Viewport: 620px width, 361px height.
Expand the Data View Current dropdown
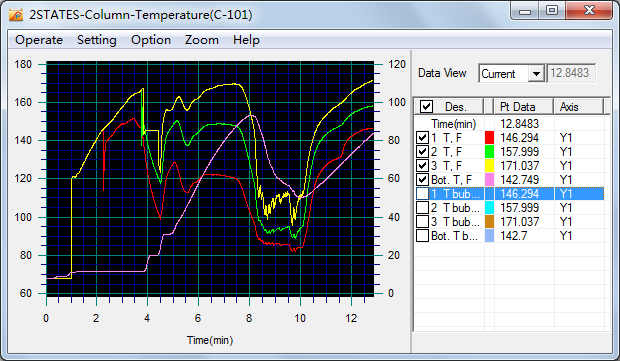coord(536,74)
